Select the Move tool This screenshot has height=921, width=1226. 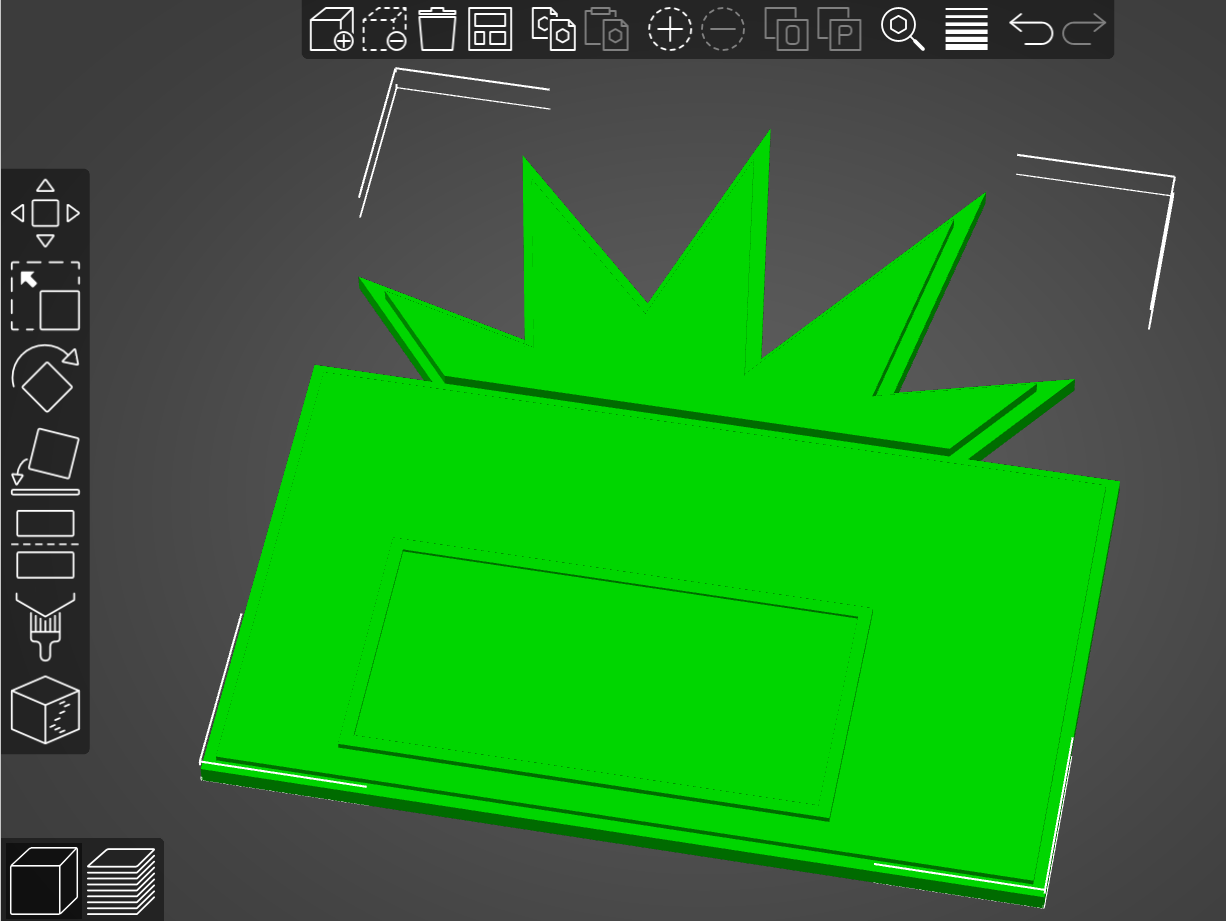(45, 213)
